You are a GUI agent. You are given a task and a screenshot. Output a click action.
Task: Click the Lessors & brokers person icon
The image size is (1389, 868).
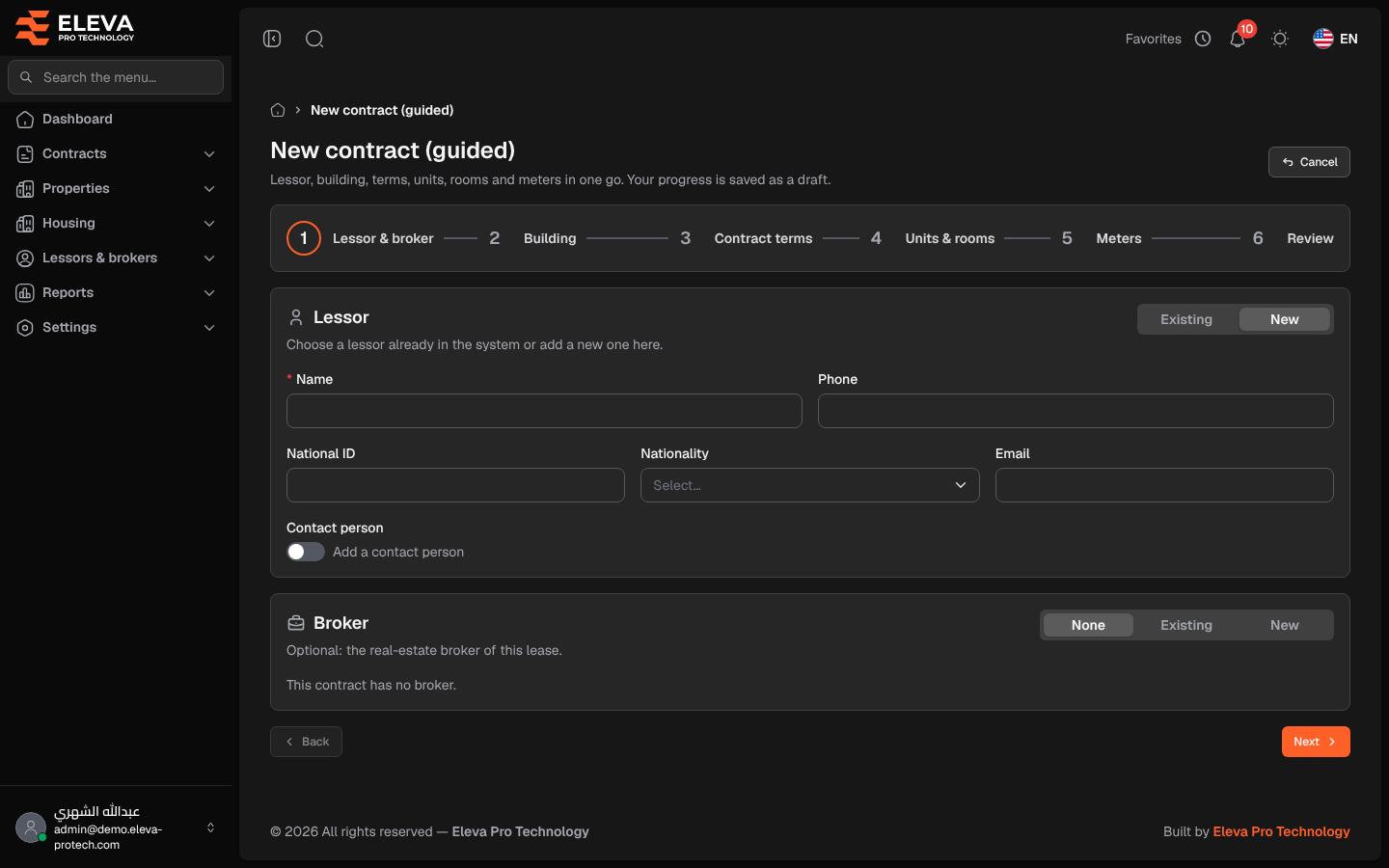pos(25,258)
